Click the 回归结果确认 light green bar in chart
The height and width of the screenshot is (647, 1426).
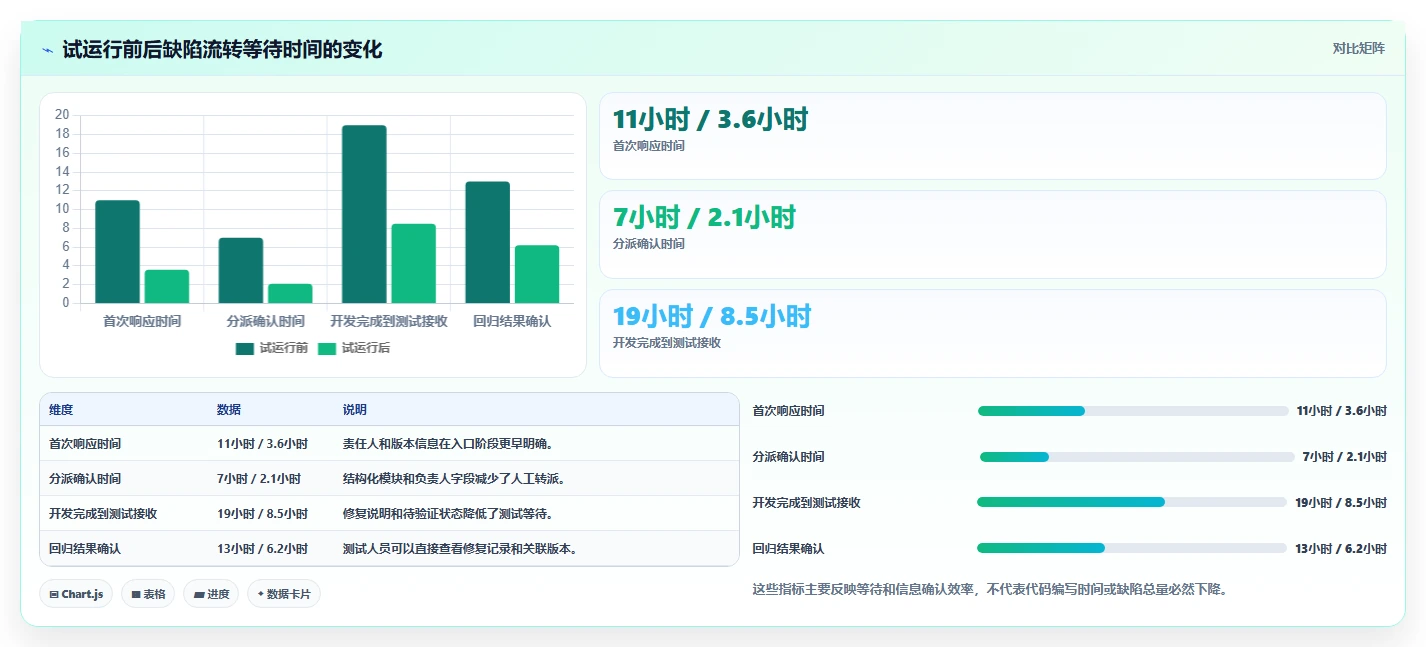coord(537,274)
